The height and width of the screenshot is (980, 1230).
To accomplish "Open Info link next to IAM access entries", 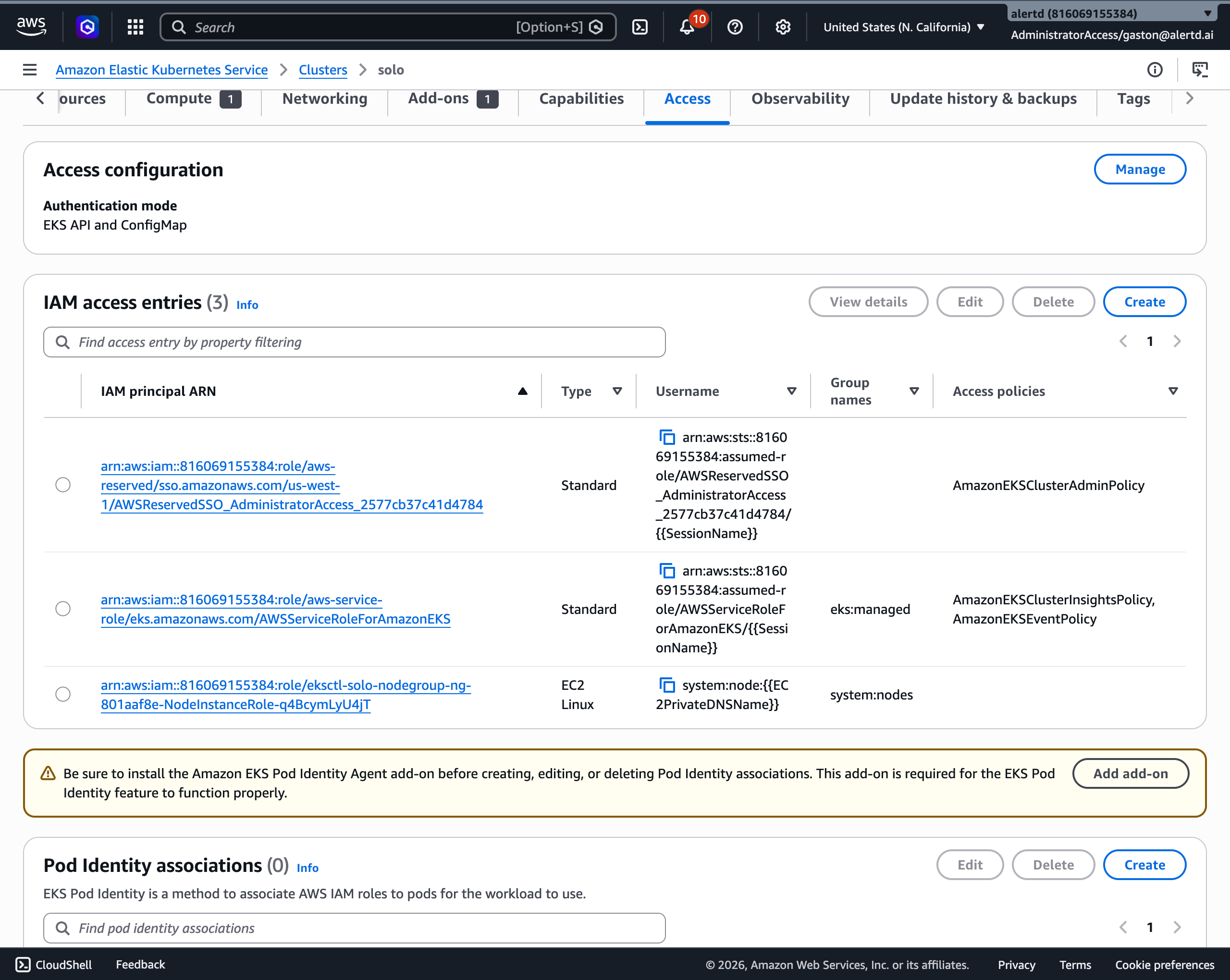I will tap(247, 305).
